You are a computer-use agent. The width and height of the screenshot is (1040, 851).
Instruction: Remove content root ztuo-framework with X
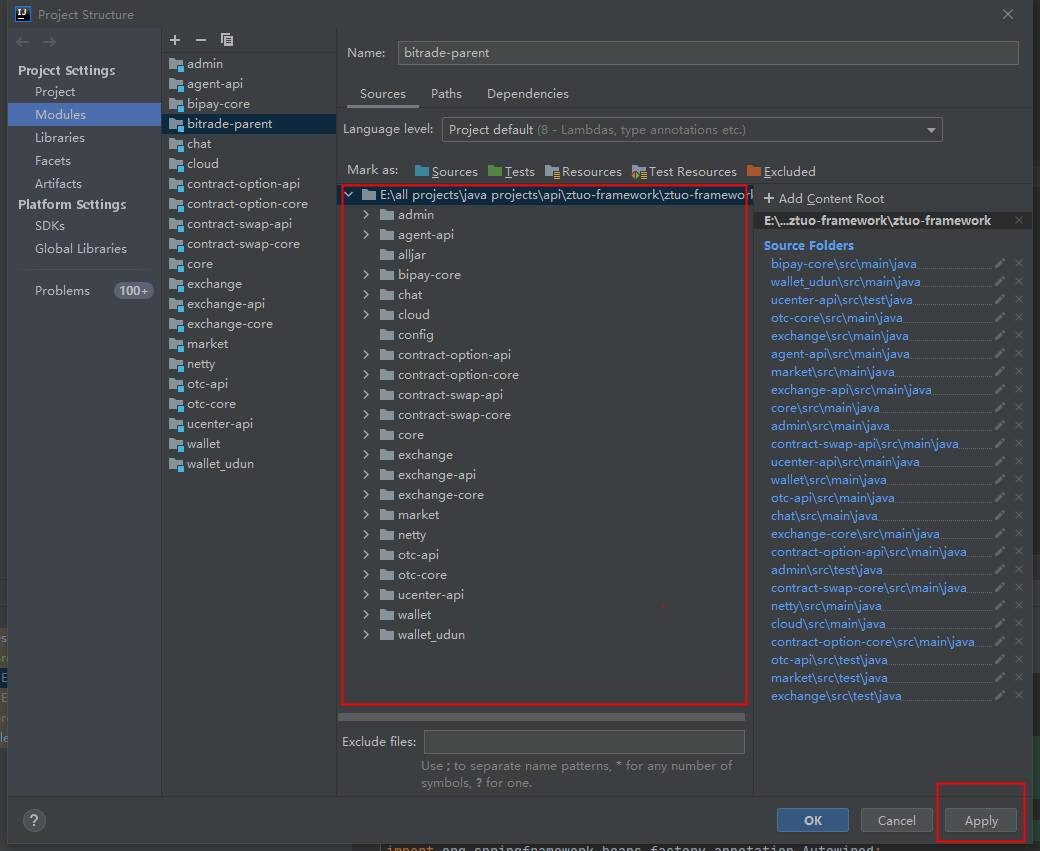pyautogui.click(x=1019, y=220)
